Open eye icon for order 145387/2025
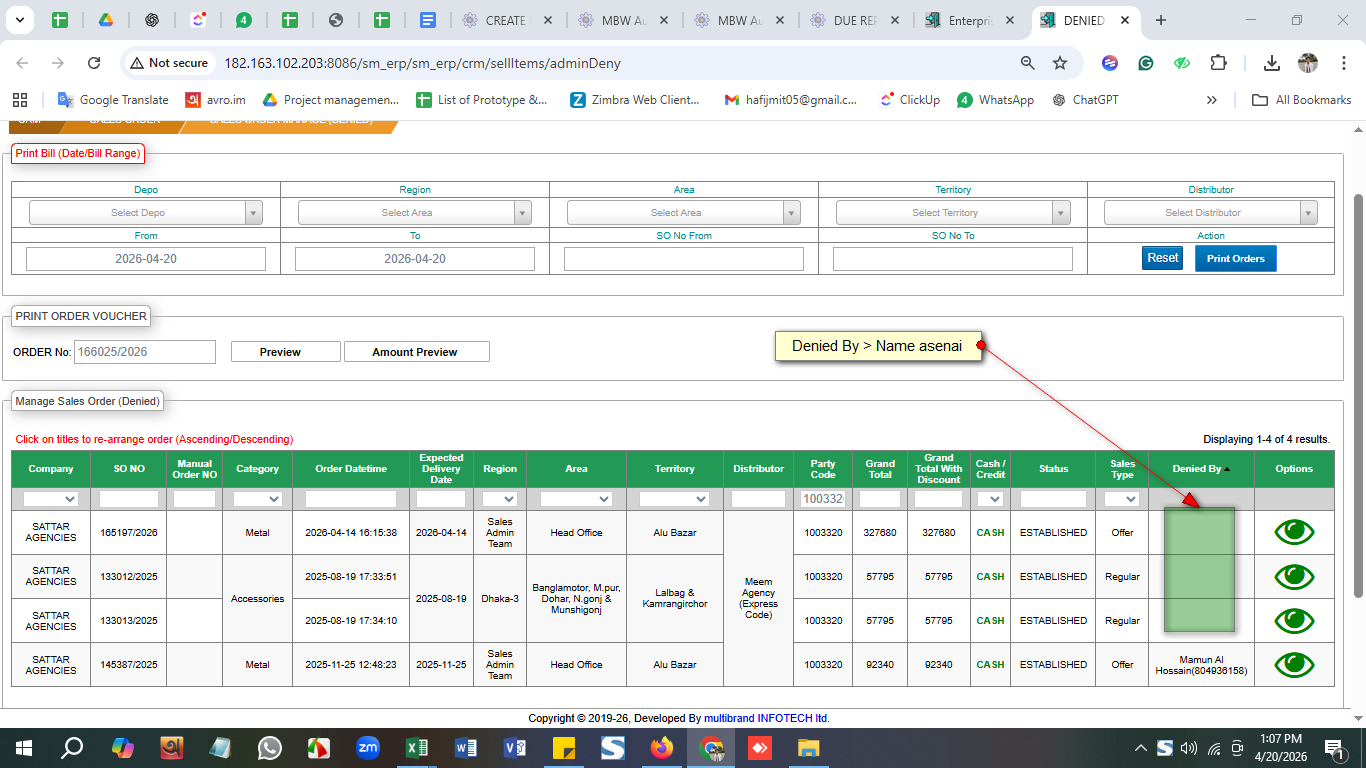Screen dimensions: 1366x768 [1294, 664]
